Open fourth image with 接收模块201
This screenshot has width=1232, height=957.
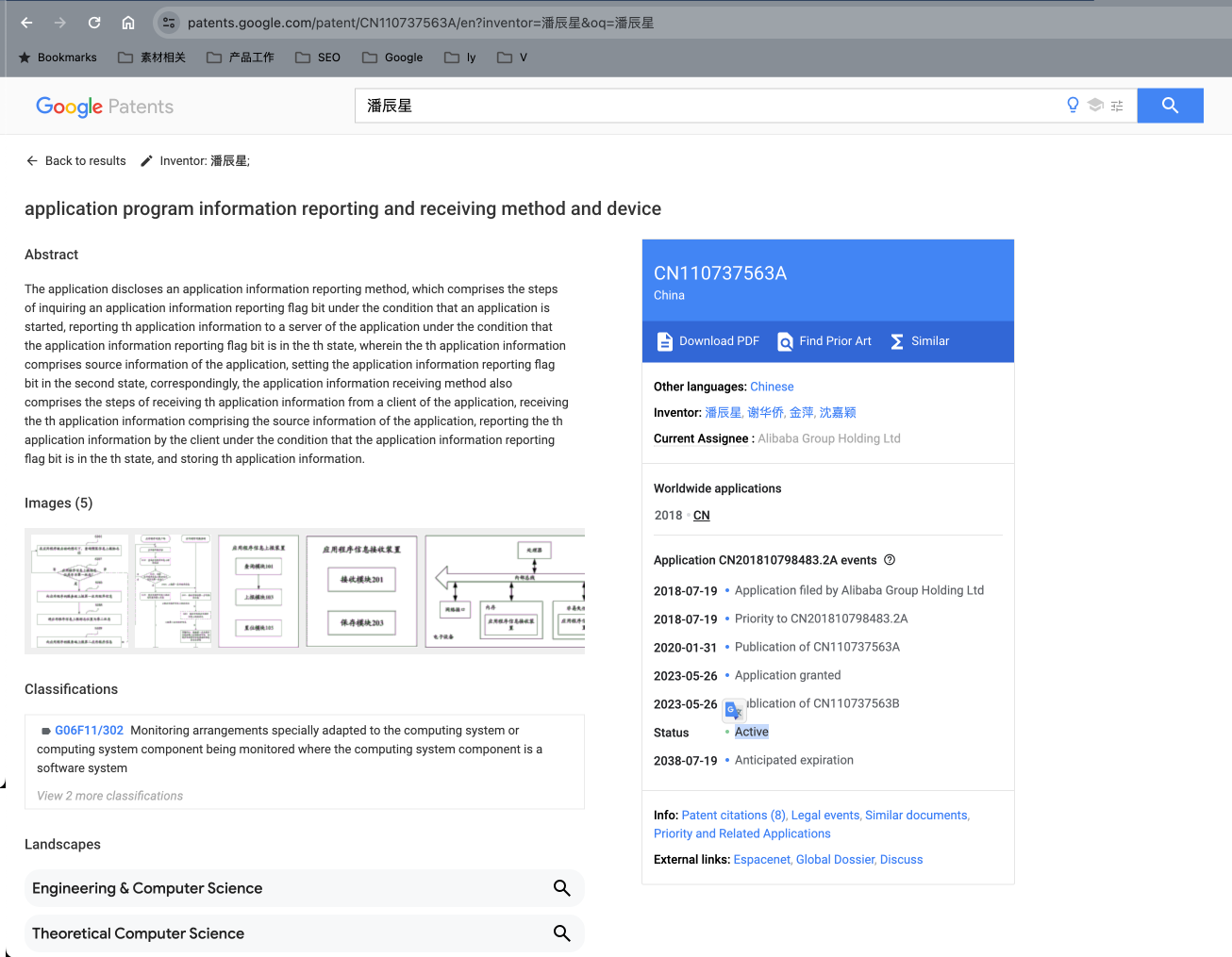pos(362,591)
